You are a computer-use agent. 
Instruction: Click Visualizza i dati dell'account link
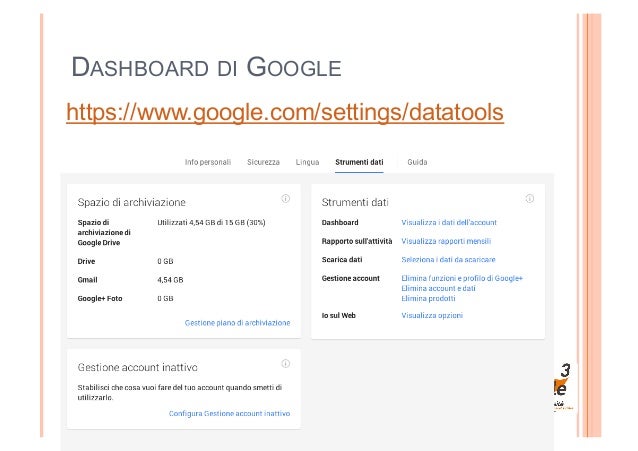[449, 223]
